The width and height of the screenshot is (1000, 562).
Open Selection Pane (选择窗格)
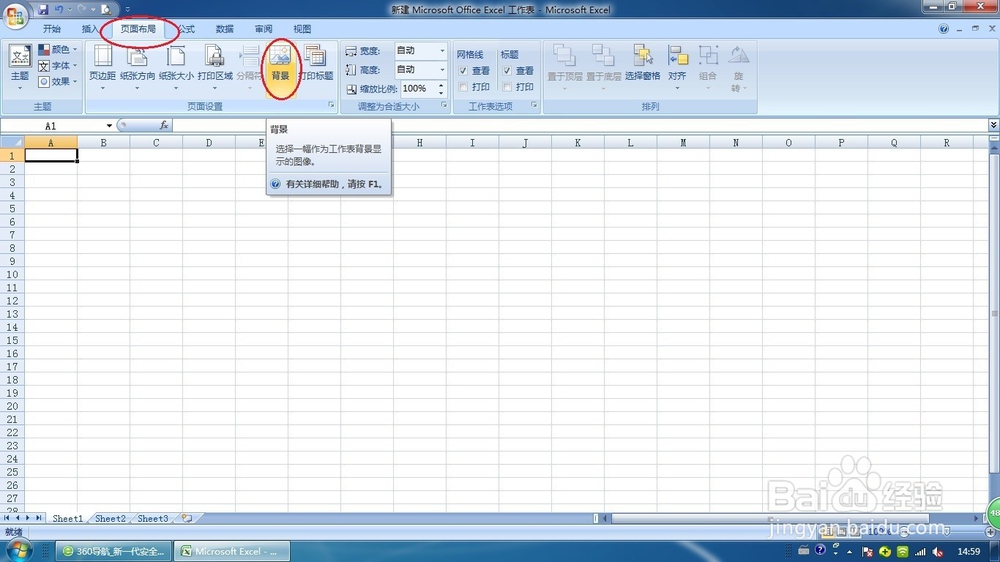642,64
